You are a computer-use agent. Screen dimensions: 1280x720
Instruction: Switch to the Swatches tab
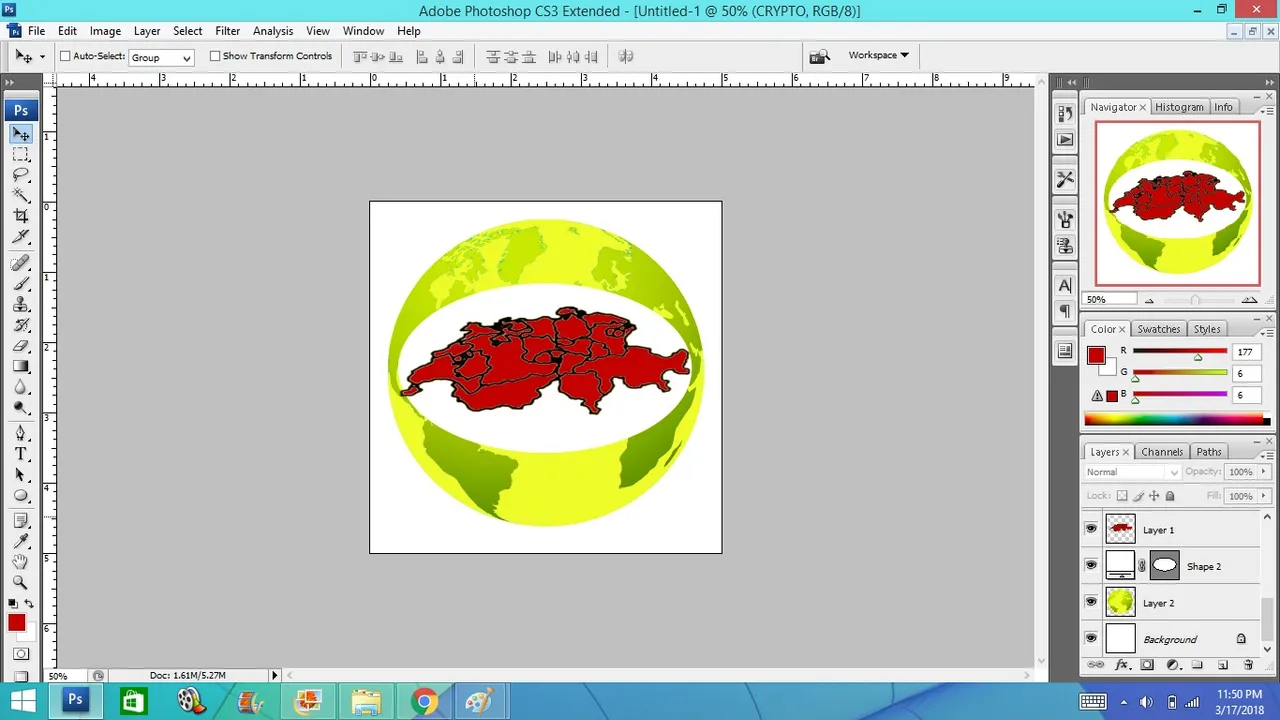1159,329
